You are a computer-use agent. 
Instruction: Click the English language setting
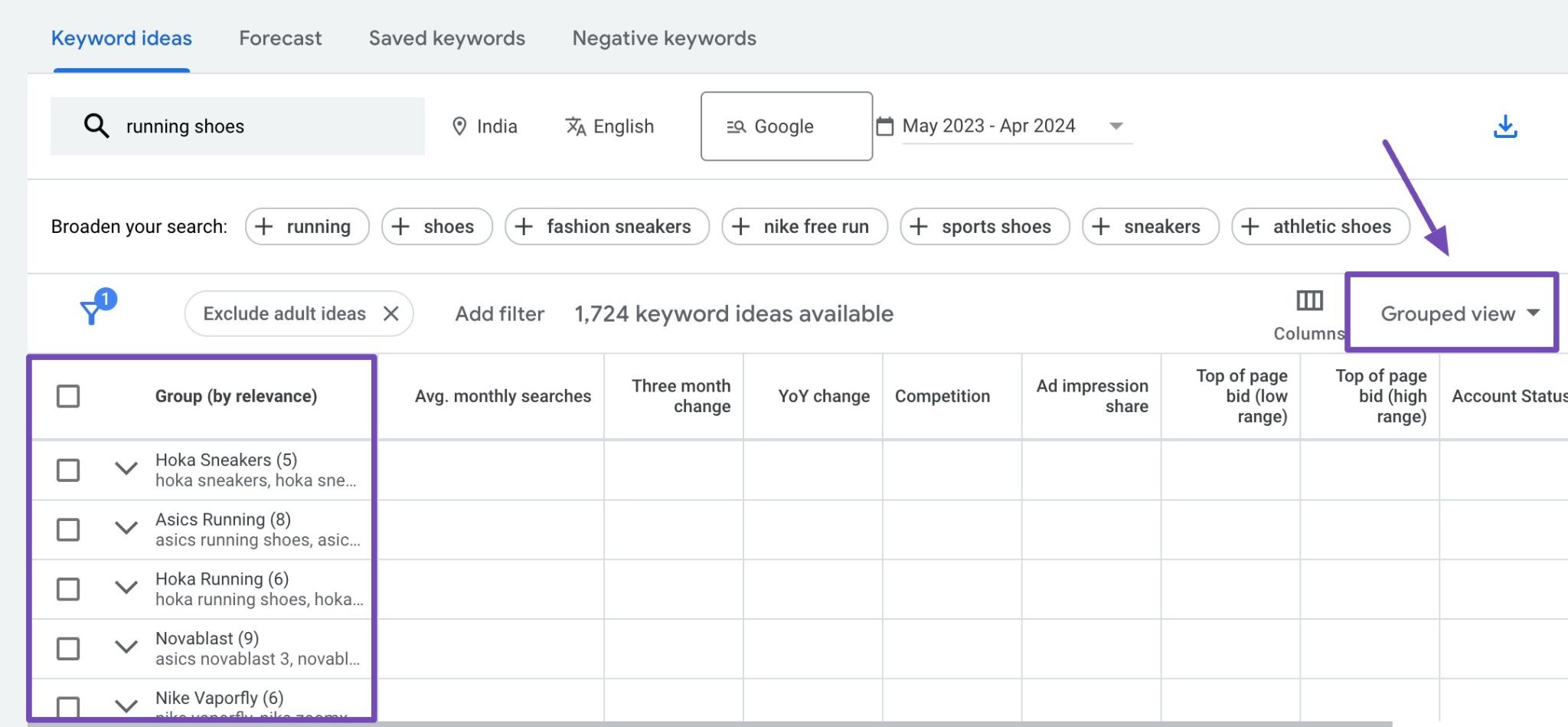610,126
